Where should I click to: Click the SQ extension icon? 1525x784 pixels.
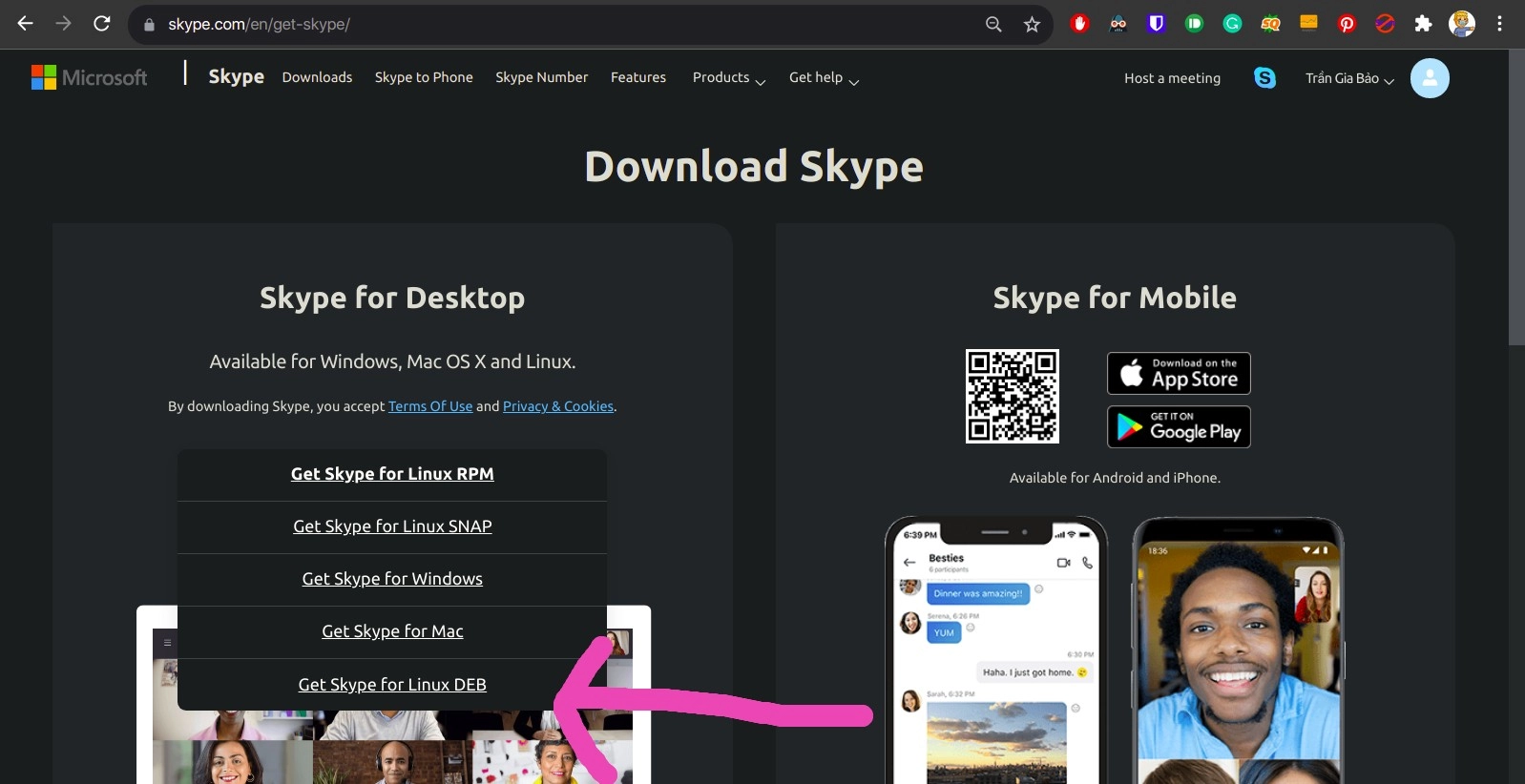[1270, 24]
